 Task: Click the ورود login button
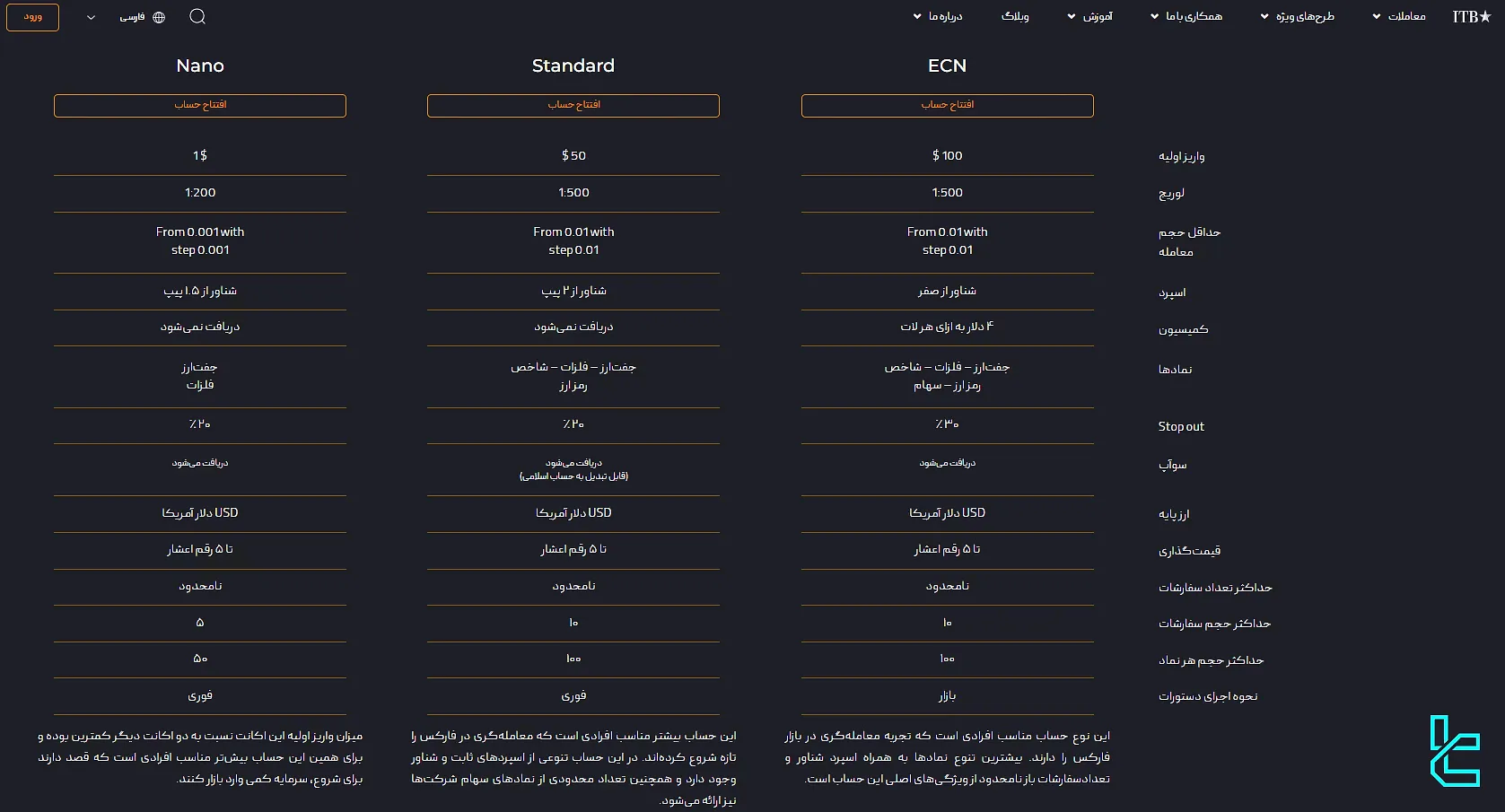coord(32,16)
